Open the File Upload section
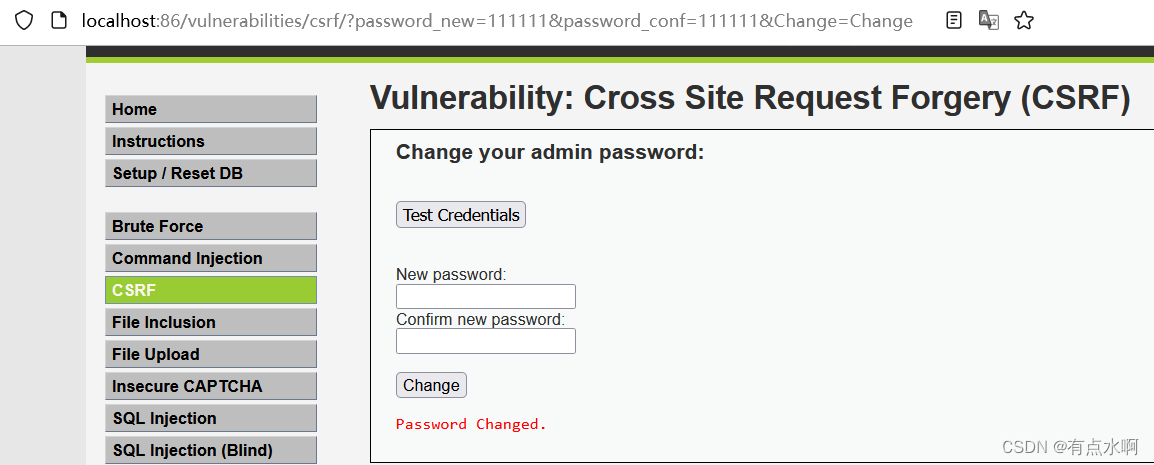 click(210, 354)
